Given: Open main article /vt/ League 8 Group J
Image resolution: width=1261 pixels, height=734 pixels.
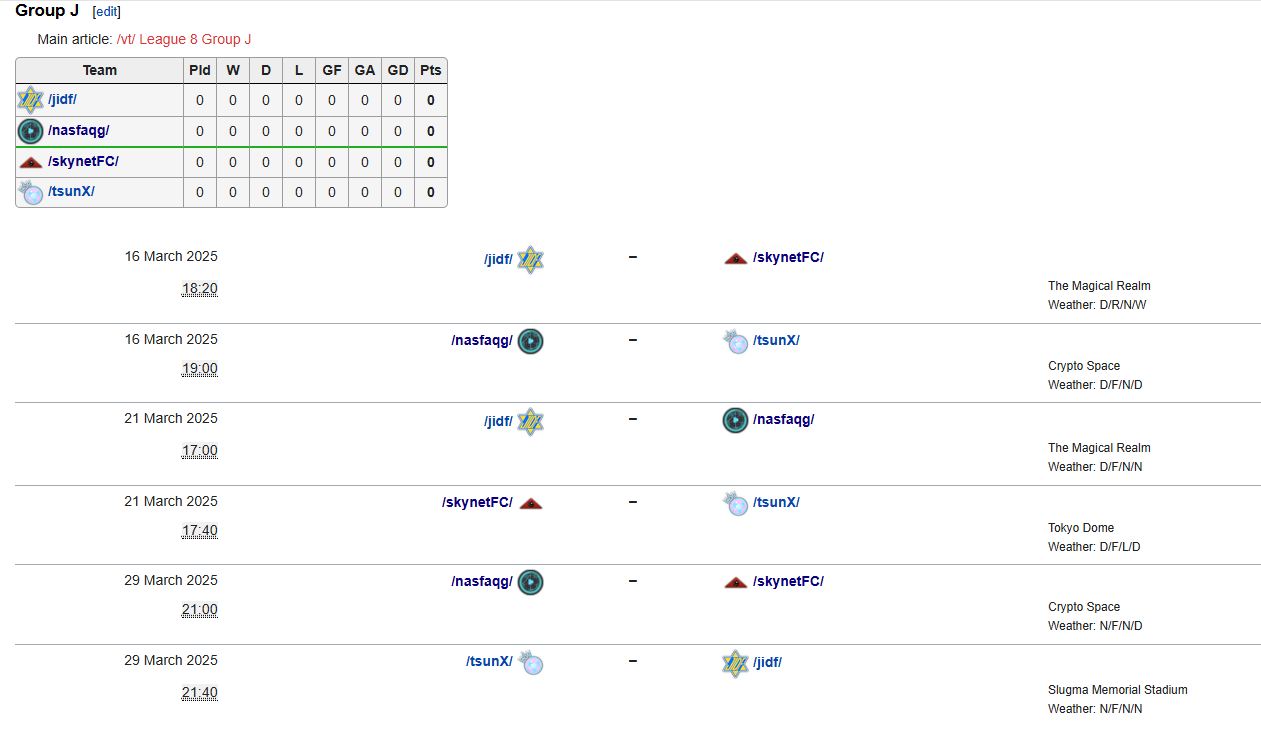Looking at the screenshot, I should pyautogui.click(x=184, y=39).
